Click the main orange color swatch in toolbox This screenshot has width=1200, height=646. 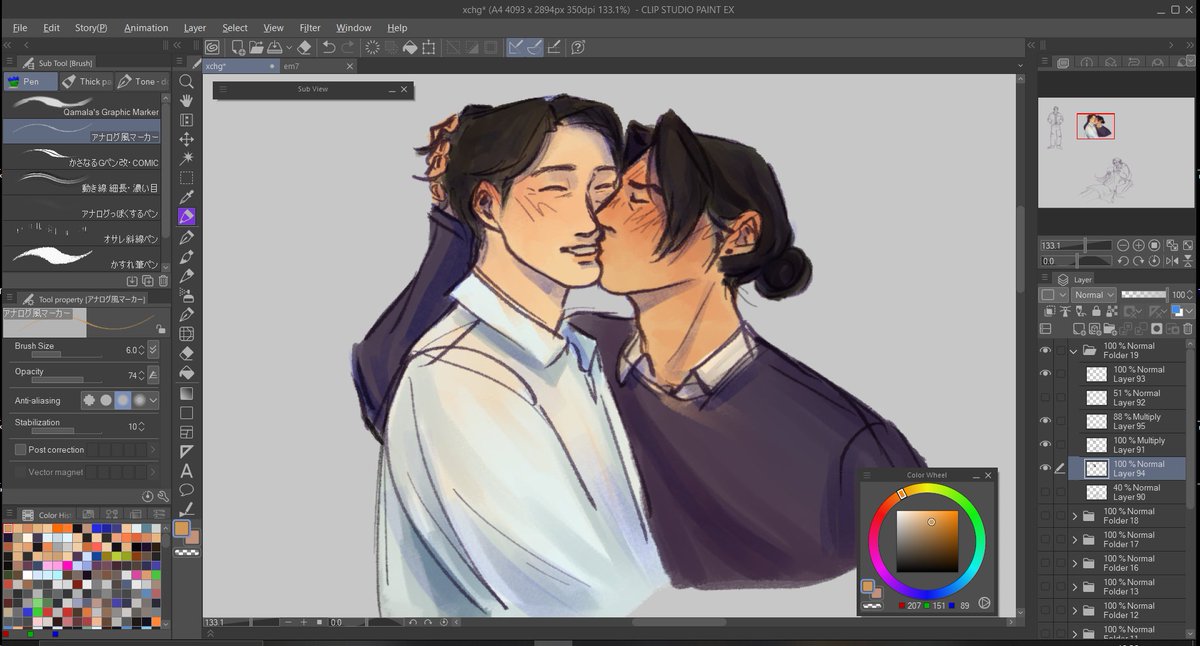point(182,528)
